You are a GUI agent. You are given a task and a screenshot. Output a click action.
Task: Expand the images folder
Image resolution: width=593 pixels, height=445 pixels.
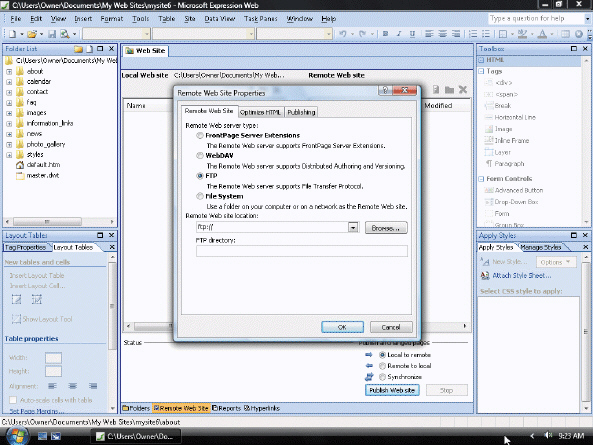pos(9,113)
